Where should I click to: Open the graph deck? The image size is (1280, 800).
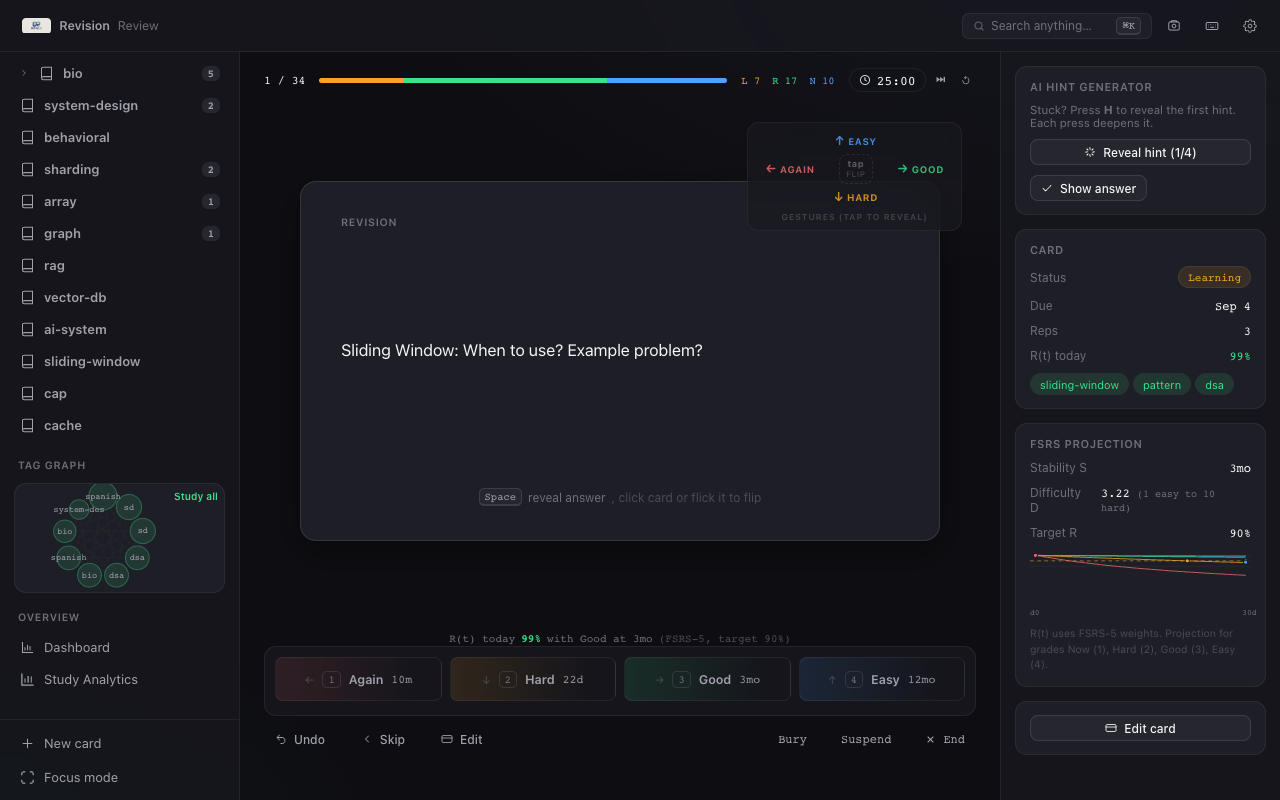click(x=120, y=233)
